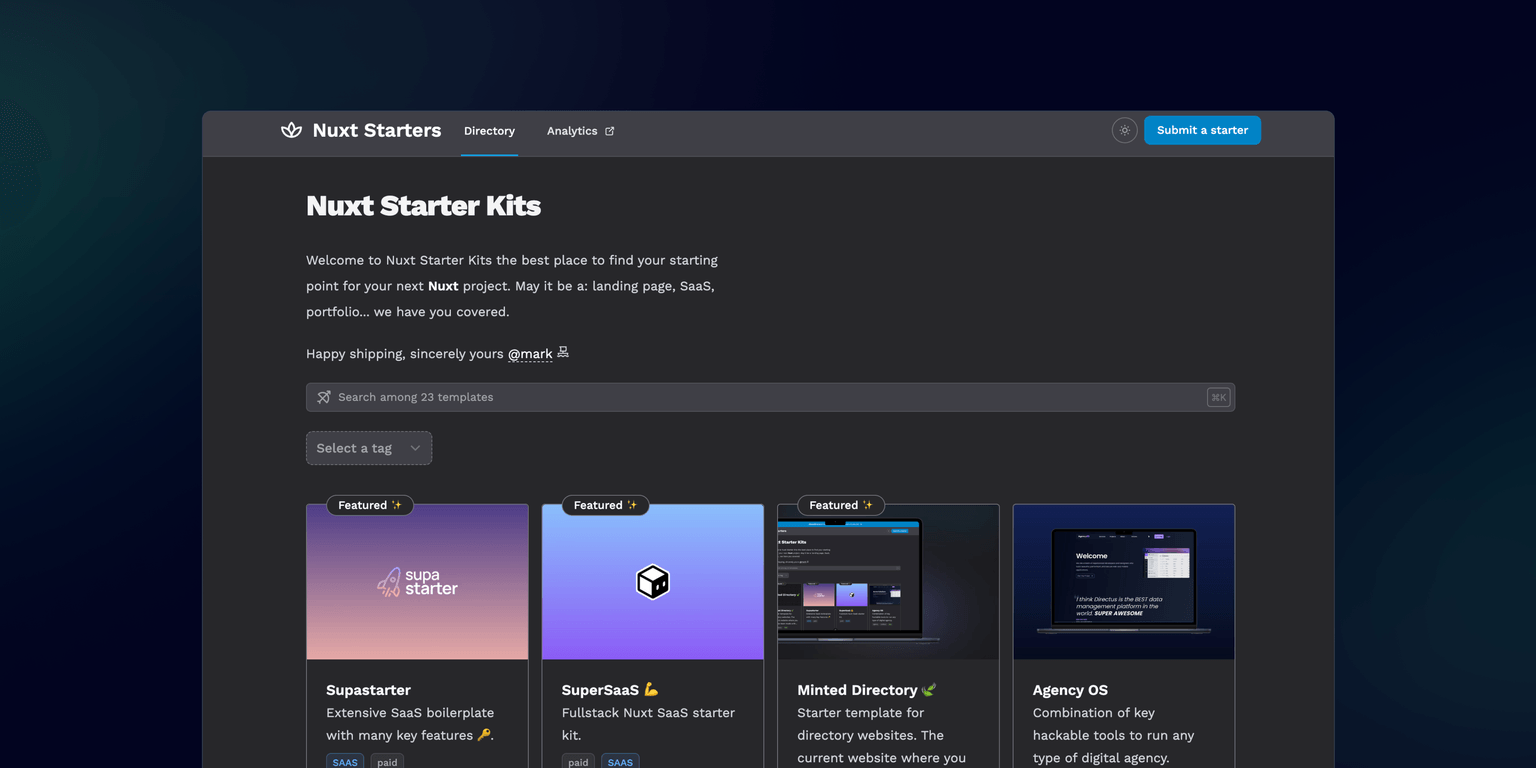Open the Minted Directory preview thumbnail
Screen dimensions: 1536x768
click(888, 582)
